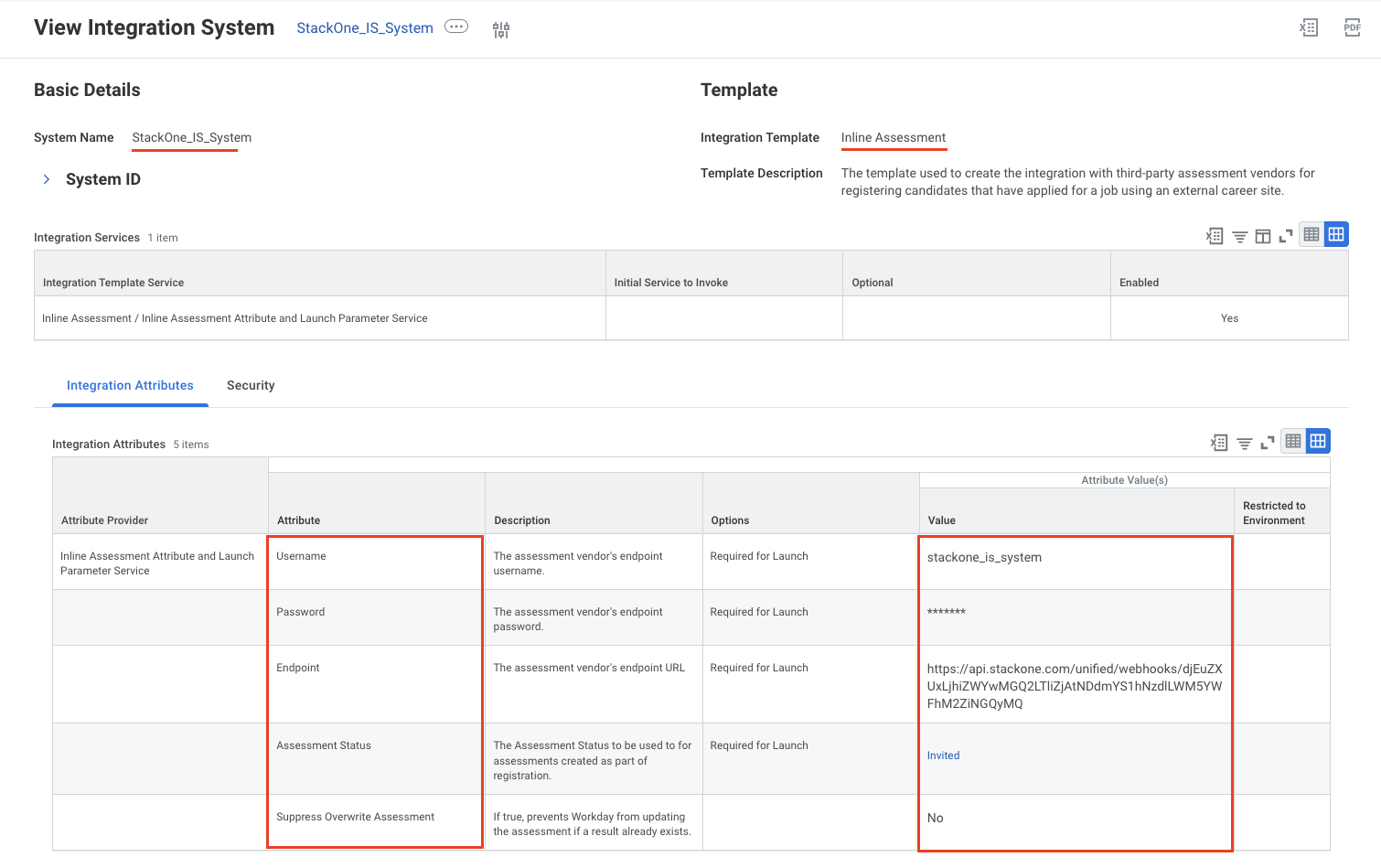
Task: Click the No value for Suppress Overwrite
Action: pyautogui.click(x=935, y=818)
